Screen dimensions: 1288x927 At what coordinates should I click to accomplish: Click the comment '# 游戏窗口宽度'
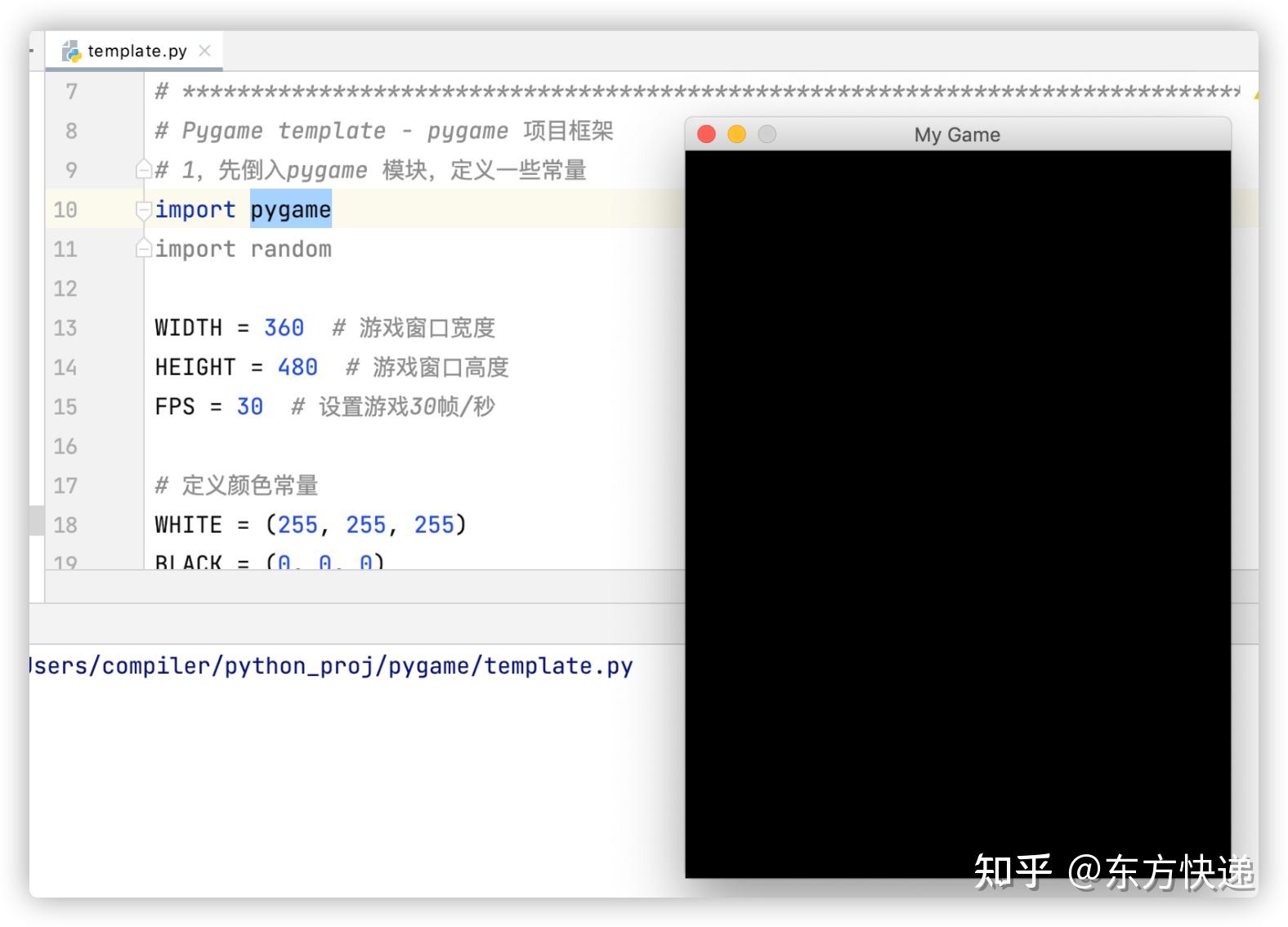pos(414,328)
